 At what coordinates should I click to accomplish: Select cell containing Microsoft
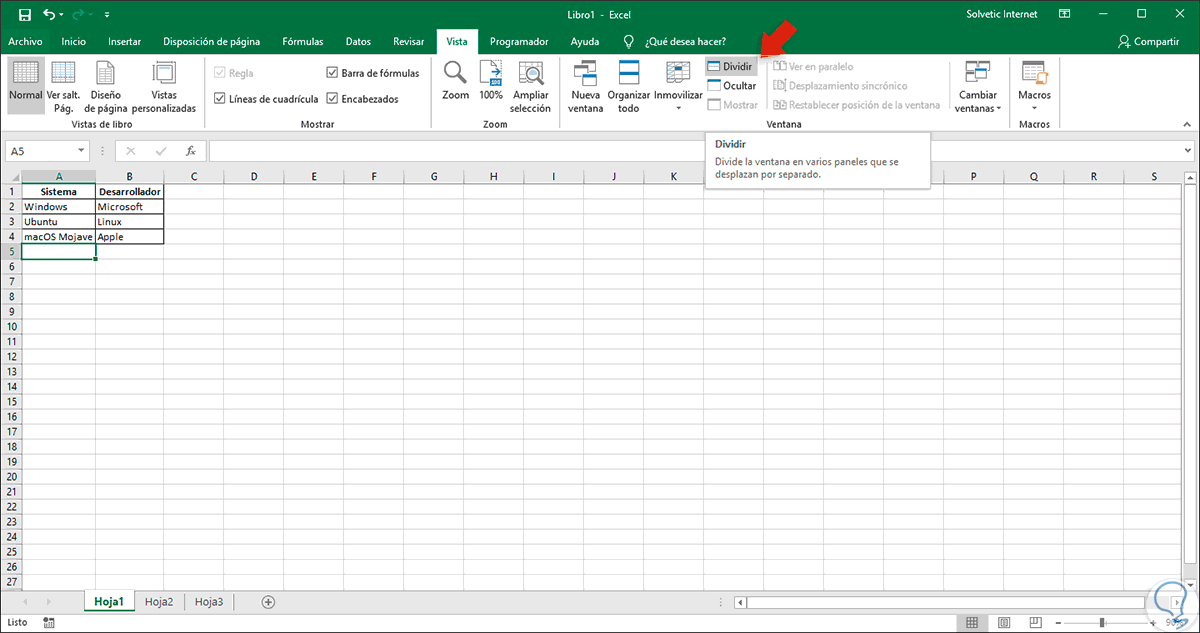[130, 207]
